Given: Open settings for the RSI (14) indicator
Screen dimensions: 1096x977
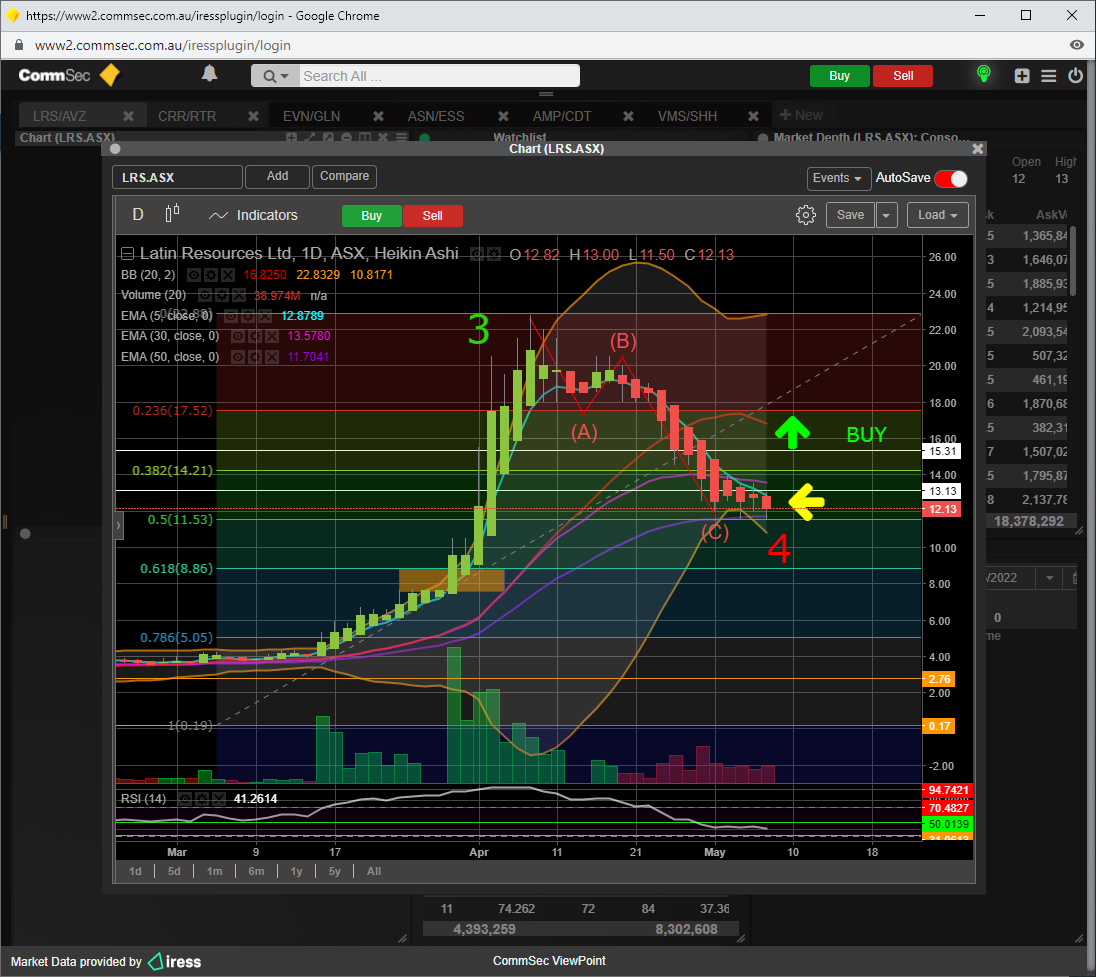Looking at the screenshot, I should point(201,799).
